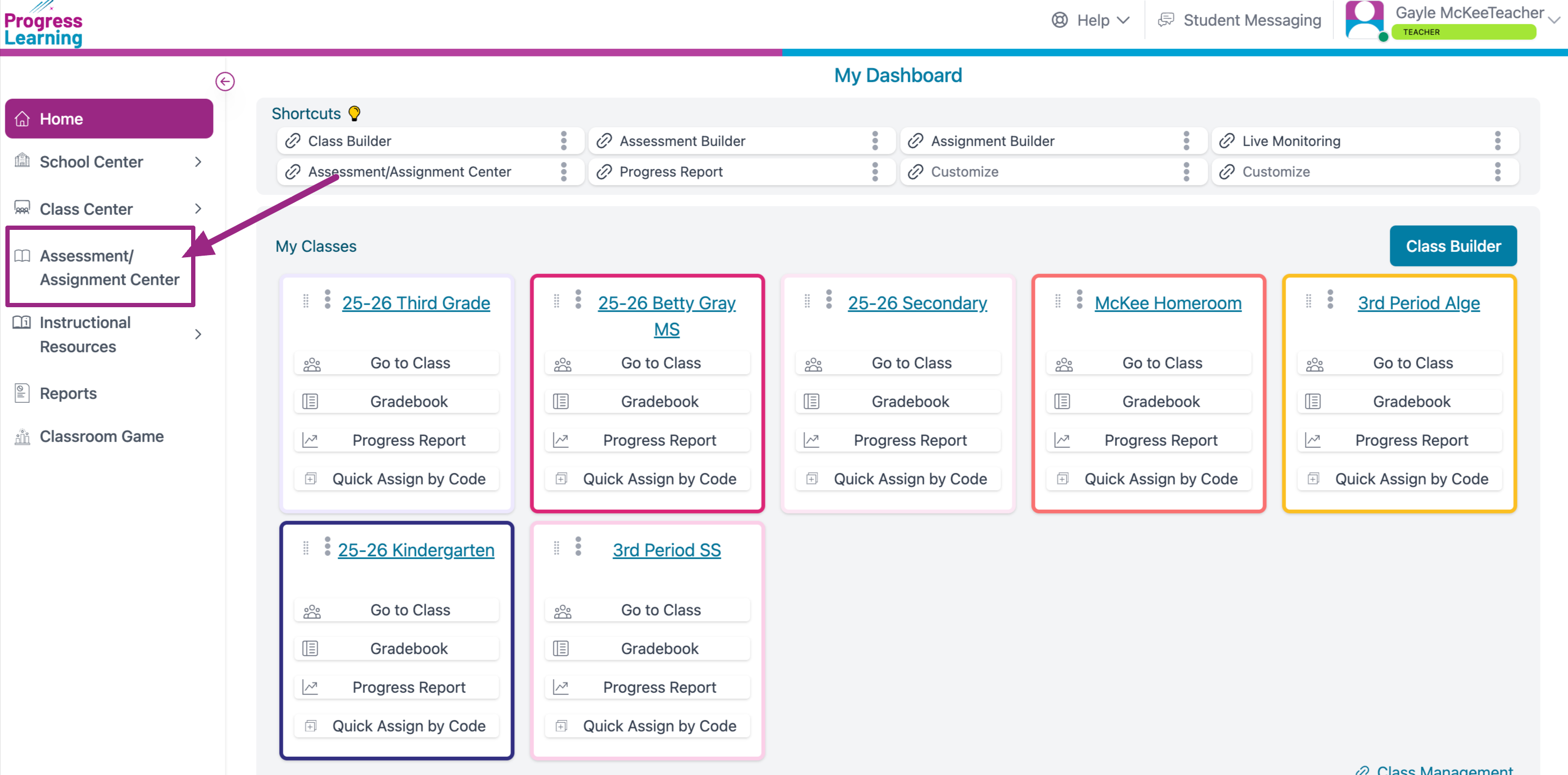Click drag handle on 25-26 Third Grade card
1568x775 pixels.
[x=306, y=301]
